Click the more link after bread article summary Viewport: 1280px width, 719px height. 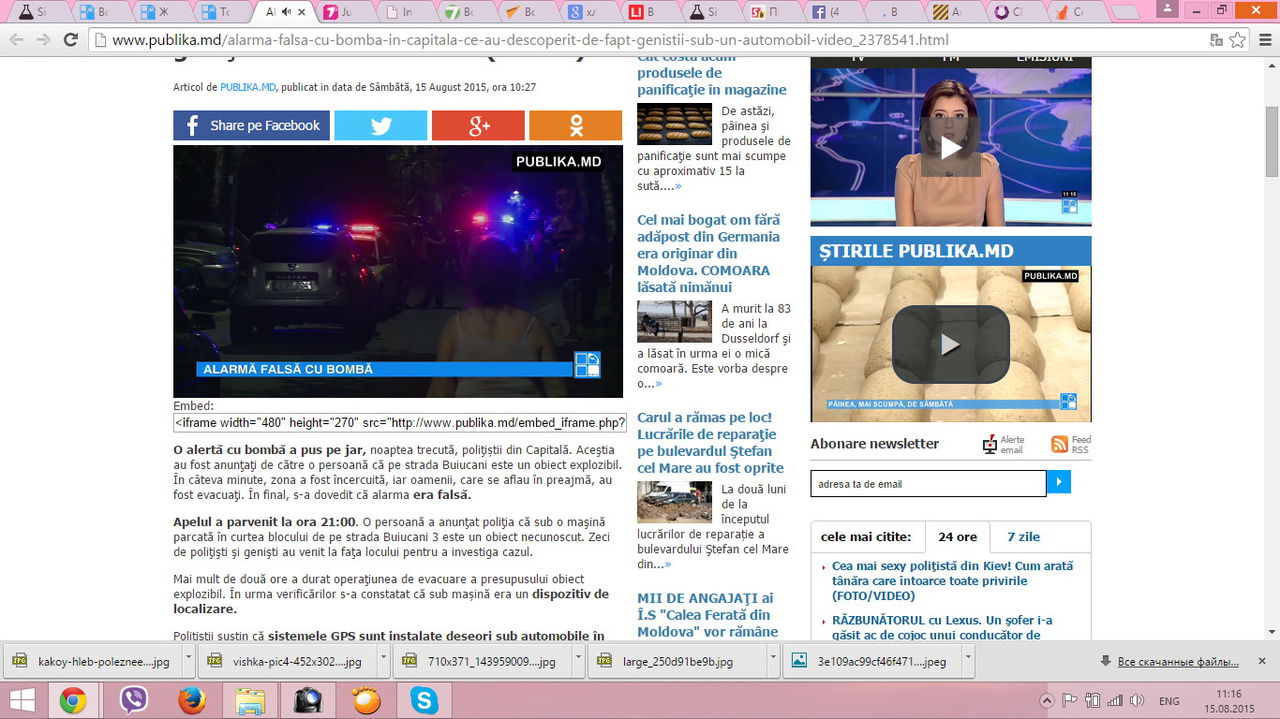677,186
